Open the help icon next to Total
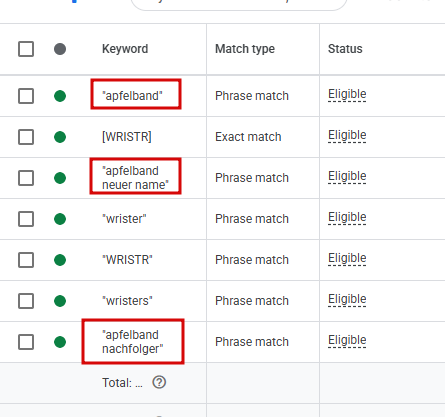Viewport: 445px width, 417px height. point(159,382)
